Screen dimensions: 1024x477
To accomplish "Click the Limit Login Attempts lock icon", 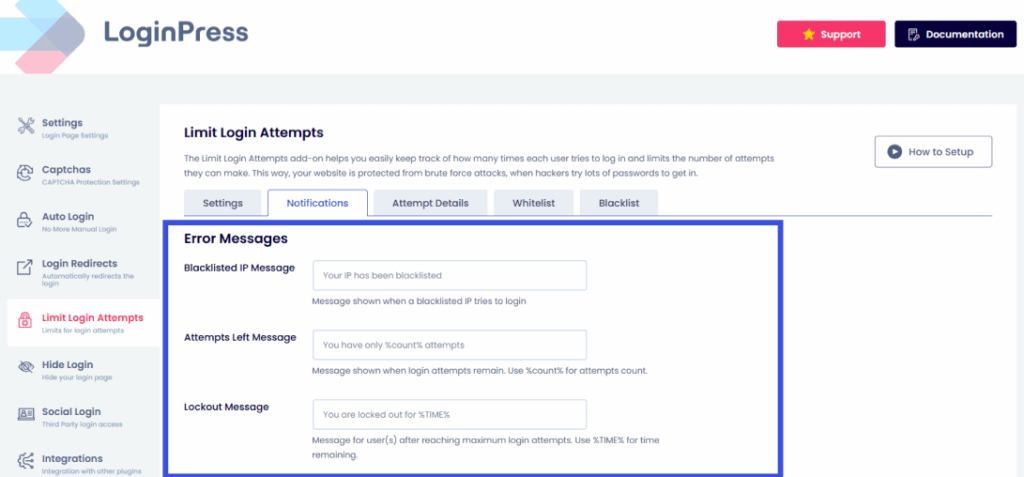I will click(26, 322).
